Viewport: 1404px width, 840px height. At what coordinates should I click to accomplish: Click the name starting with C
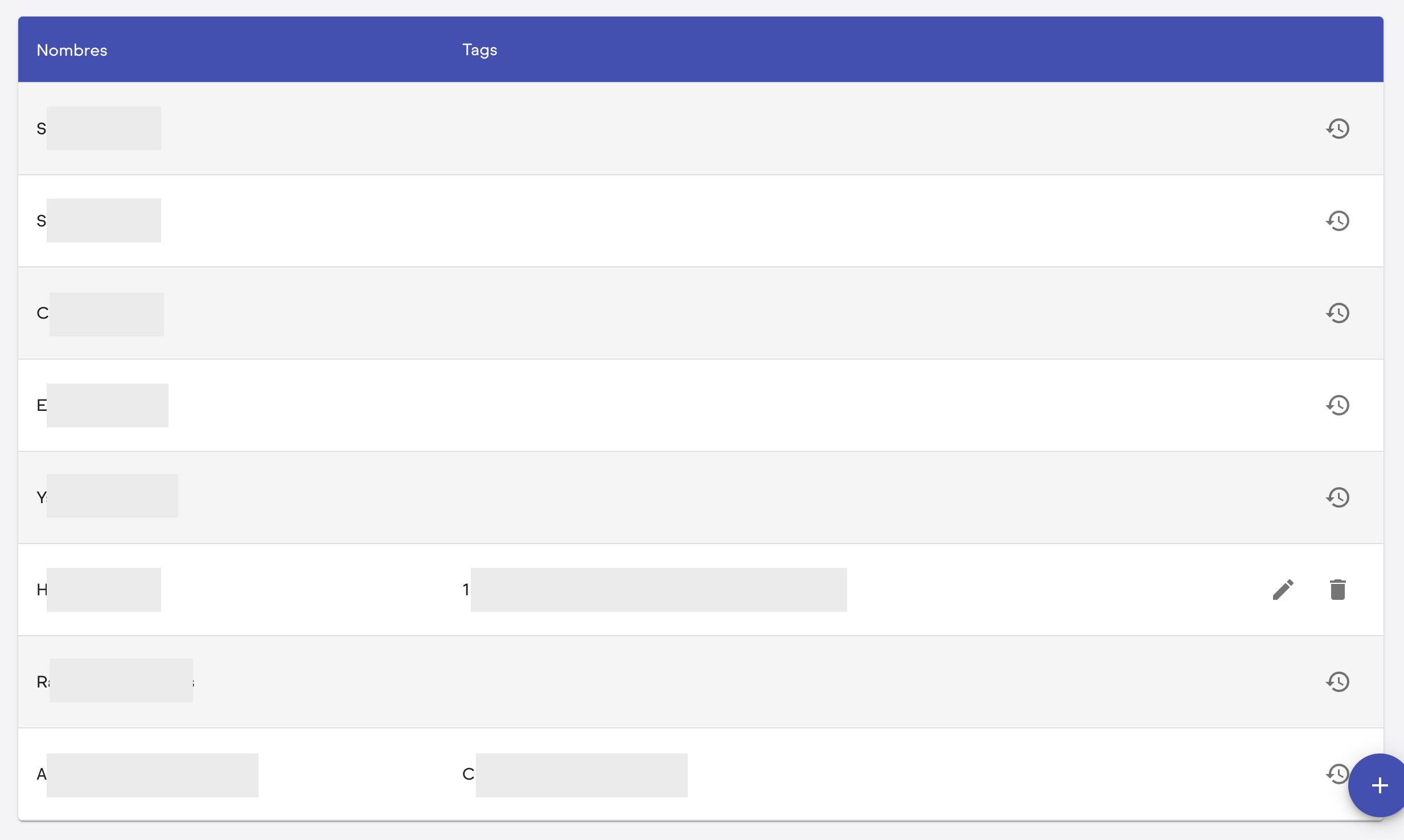(x=100, y=314)
